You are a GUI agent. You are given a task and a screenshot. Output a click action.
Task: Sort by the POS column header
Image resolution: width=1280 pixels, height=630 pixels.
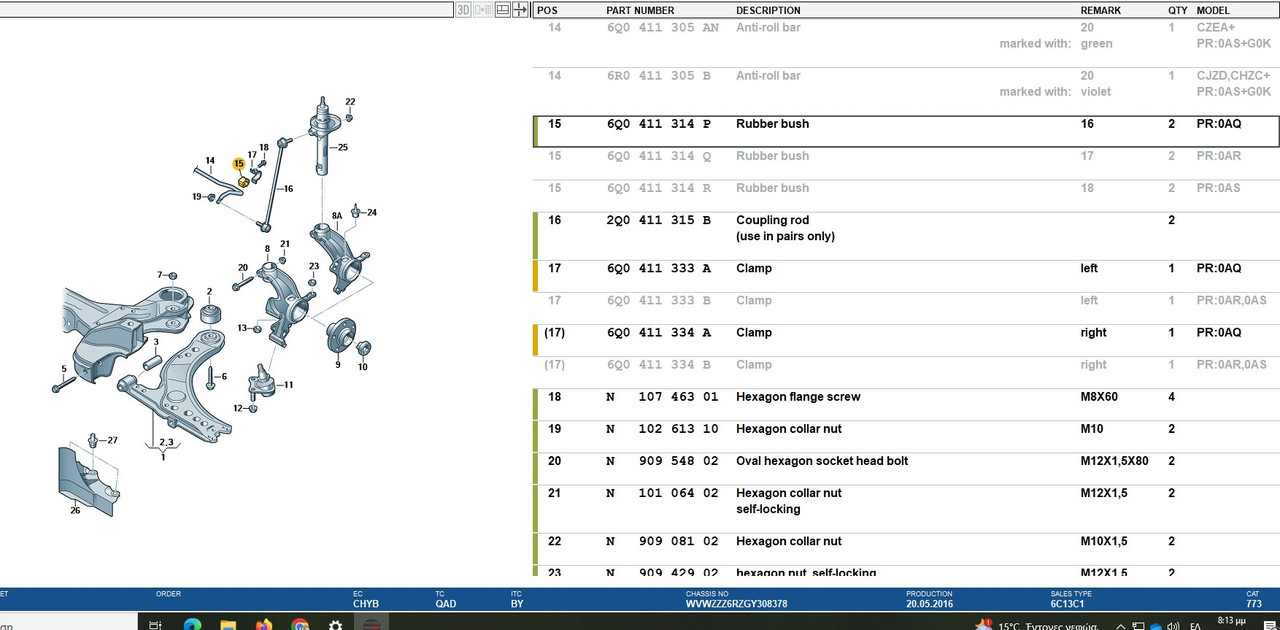(547, 10)
